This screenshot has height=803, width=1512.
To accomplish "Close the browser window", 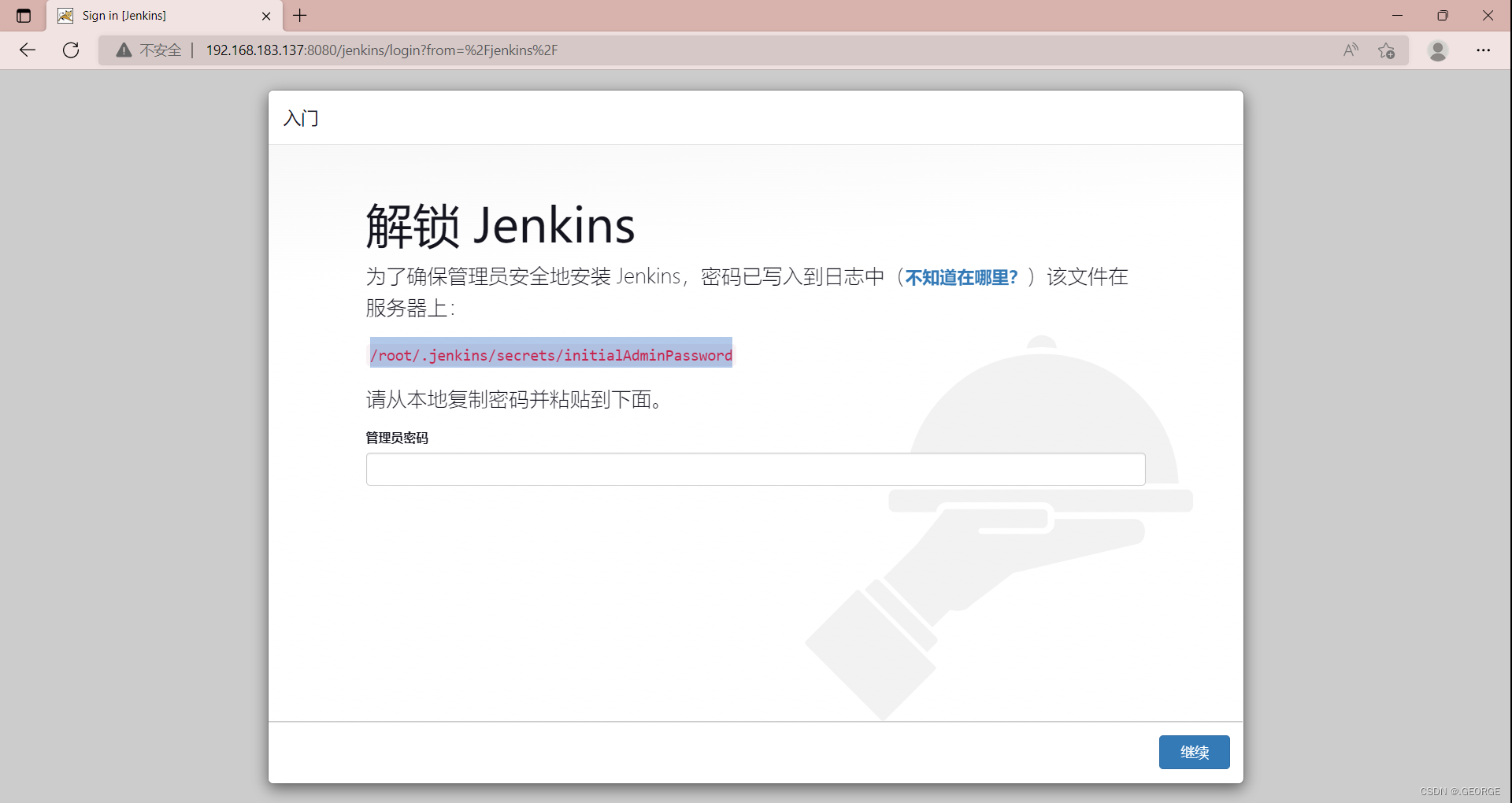I will click(x=1488, y=15).
